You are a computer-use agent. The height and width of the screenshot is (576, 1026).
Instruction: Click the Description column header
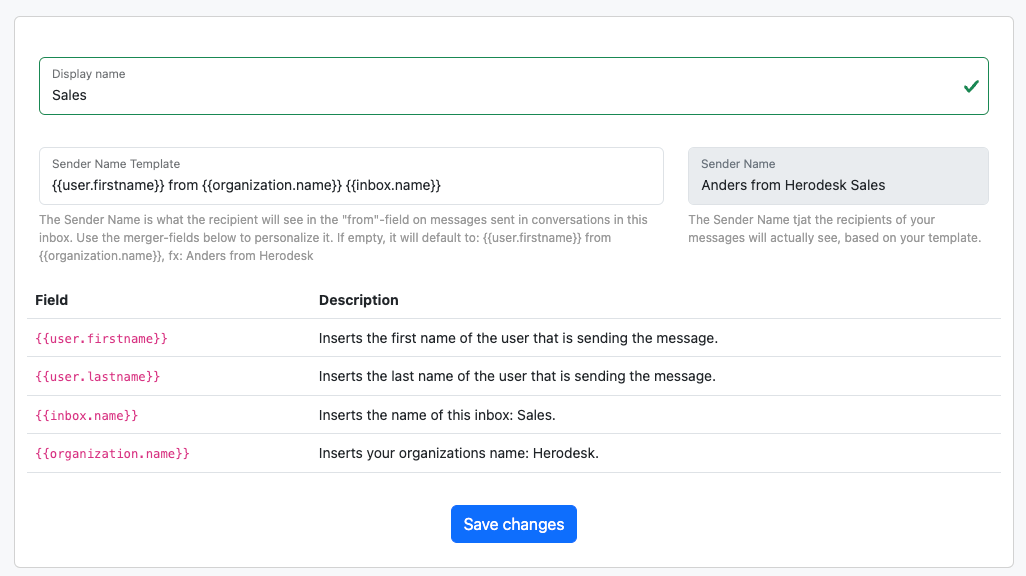pyautogui.click(x=358, y=300)
